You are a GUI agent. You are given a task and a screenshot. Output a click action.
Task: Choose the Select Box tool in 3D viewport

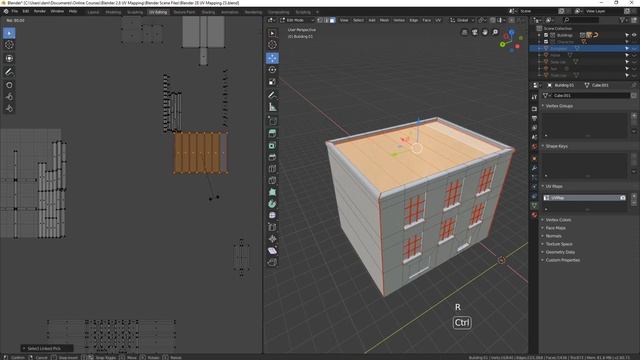click(272, 33)
